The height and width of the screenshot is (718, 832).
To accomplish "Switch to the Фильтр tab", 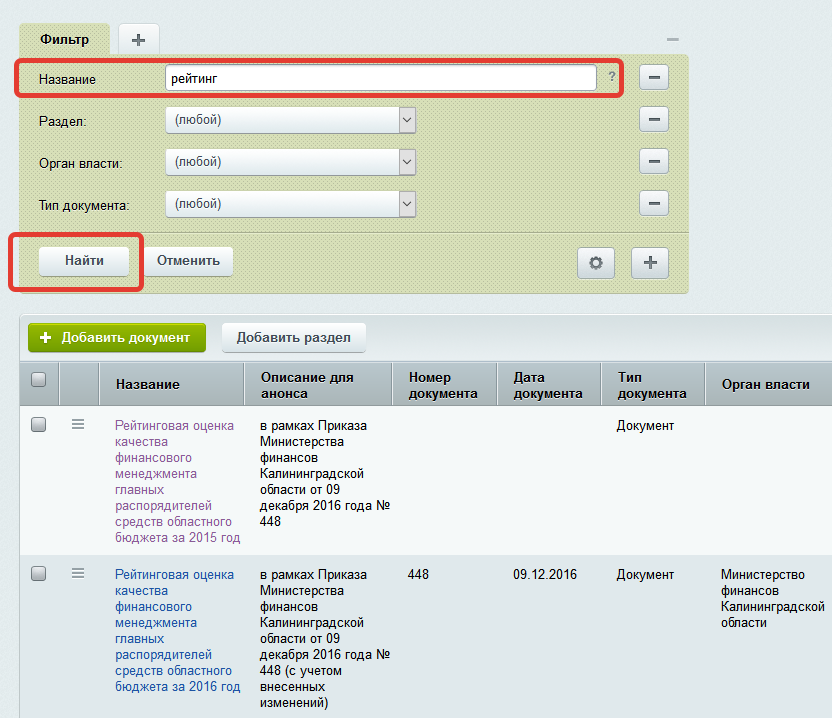I will tap(64, 40).
